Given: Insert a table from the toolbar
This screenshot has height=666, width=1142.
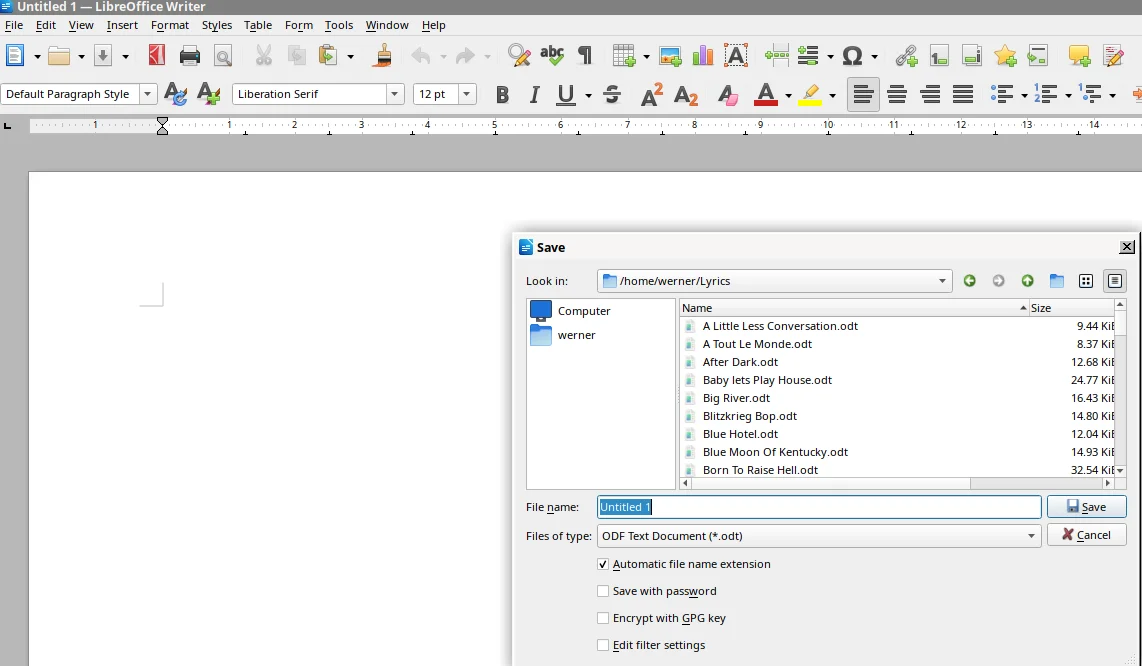Looking at the screenshot, I should tap(623, 55).
